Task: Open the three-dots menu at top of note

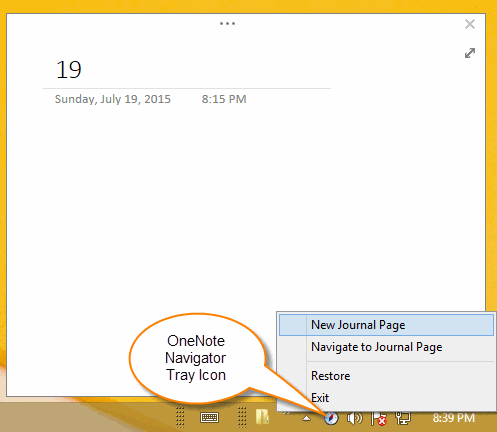Action: pyautogui.click(x=227, y=24)
